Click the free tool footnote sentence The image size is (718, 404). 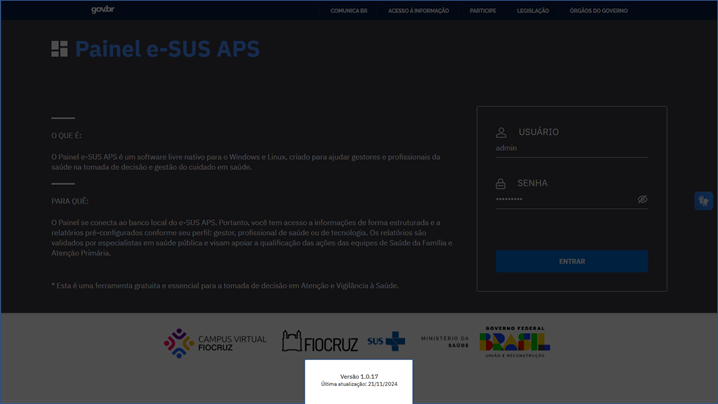pyautogui.click(x=225, y=286)
